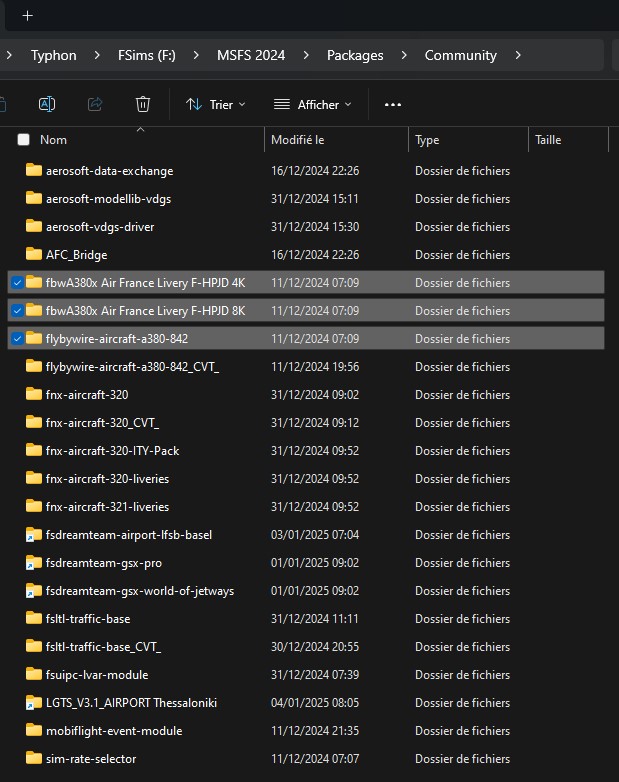Select the flybywire-aircraft-a380-842 folder name
Image resolution: width=619 pixels, height=782 pixels.
117,339
